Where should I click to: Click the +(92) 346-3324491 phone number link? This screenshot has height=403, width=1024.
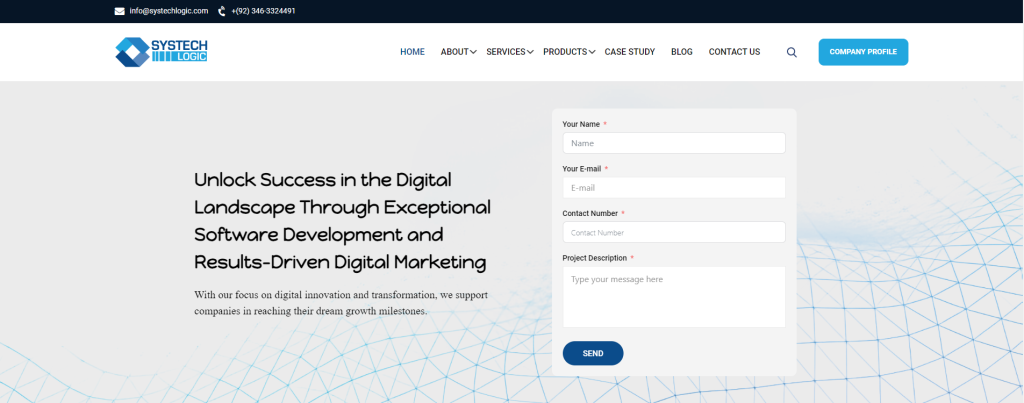pyautogui.click(x=263, y=11)
